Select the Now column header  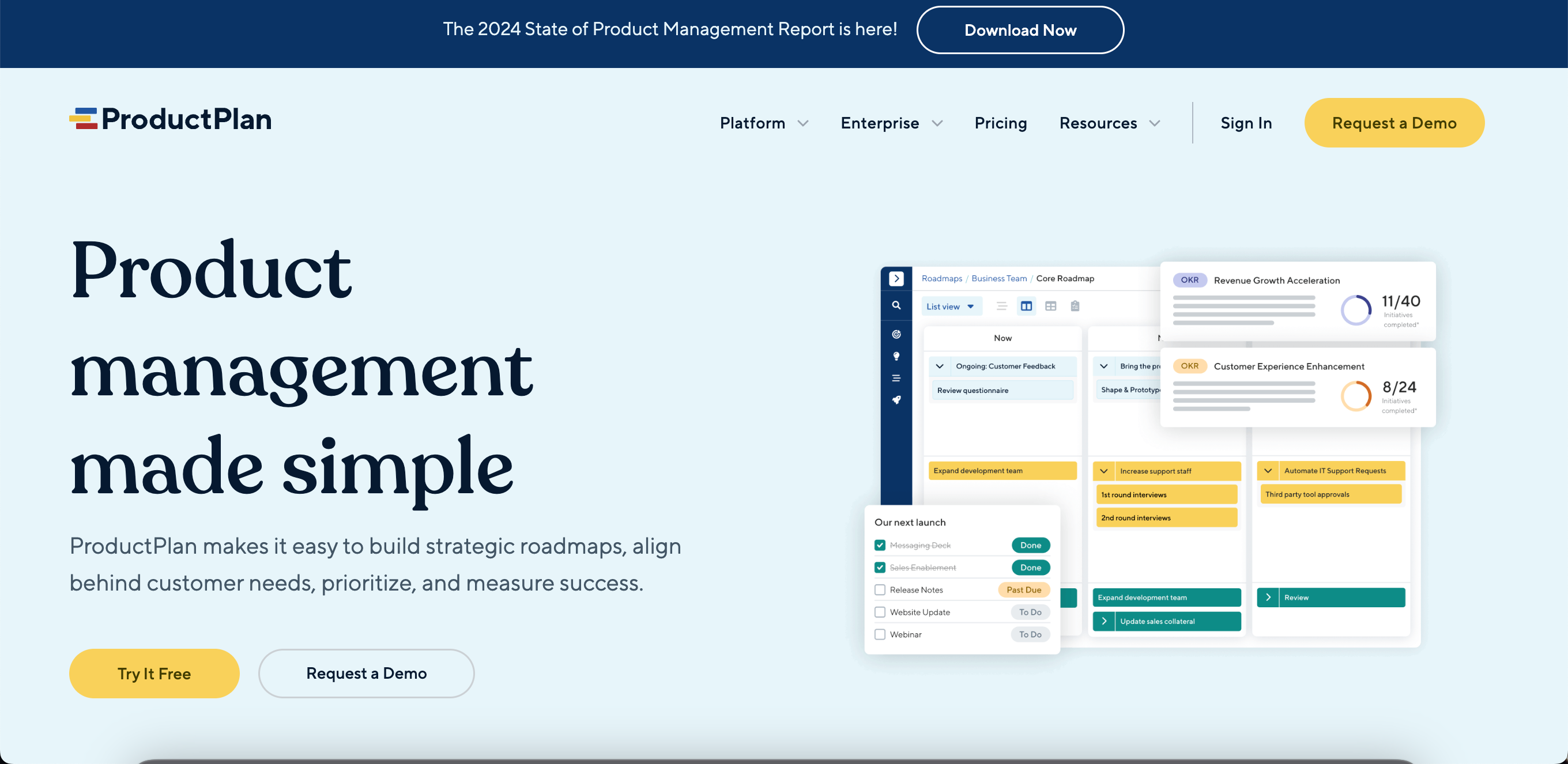pyautogui.click(x=1002, y=338)
